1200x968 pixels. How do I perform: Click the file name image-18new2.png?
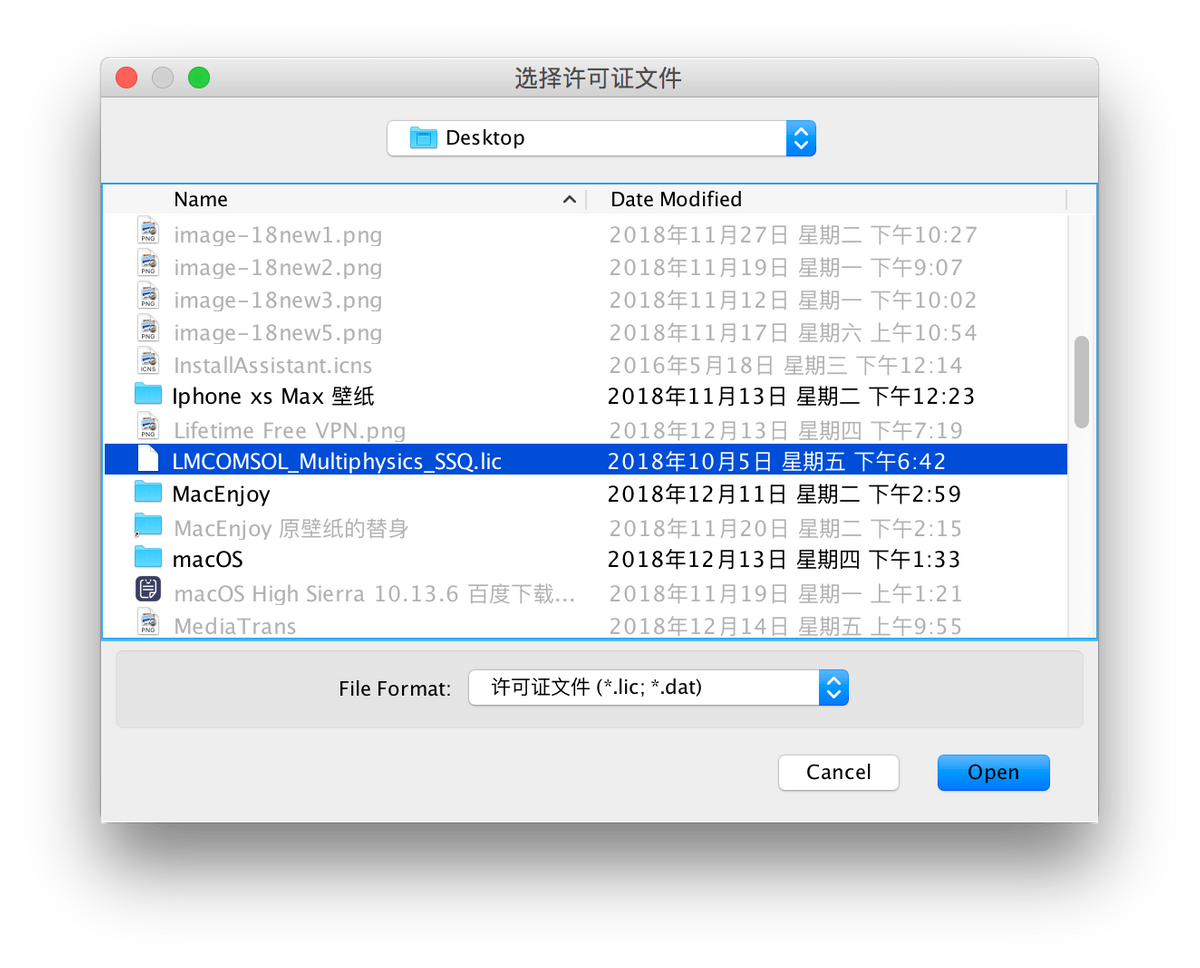(278, 268)
